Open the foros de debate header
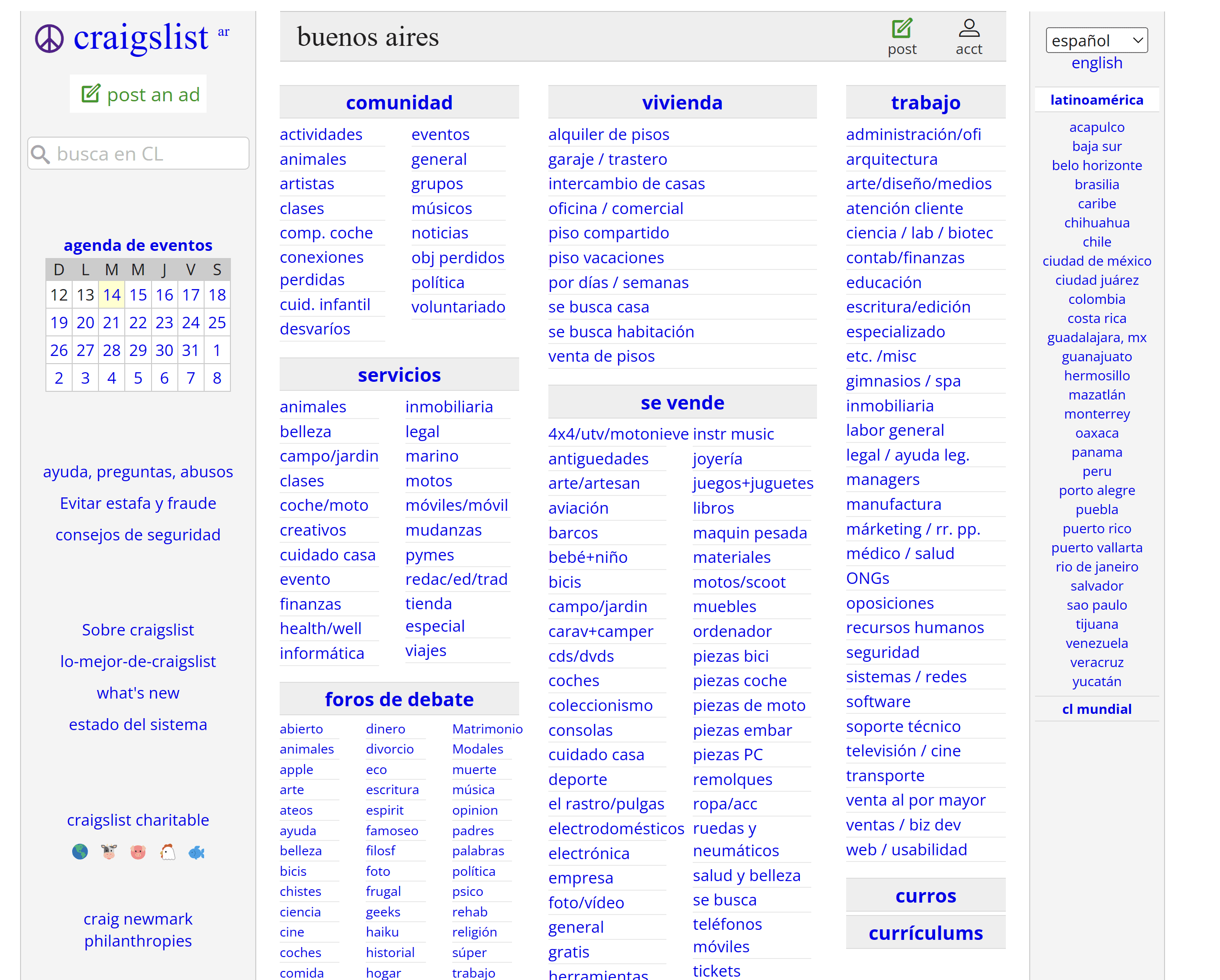Screen dimensions: 1220x980 [x=399, y=699]
